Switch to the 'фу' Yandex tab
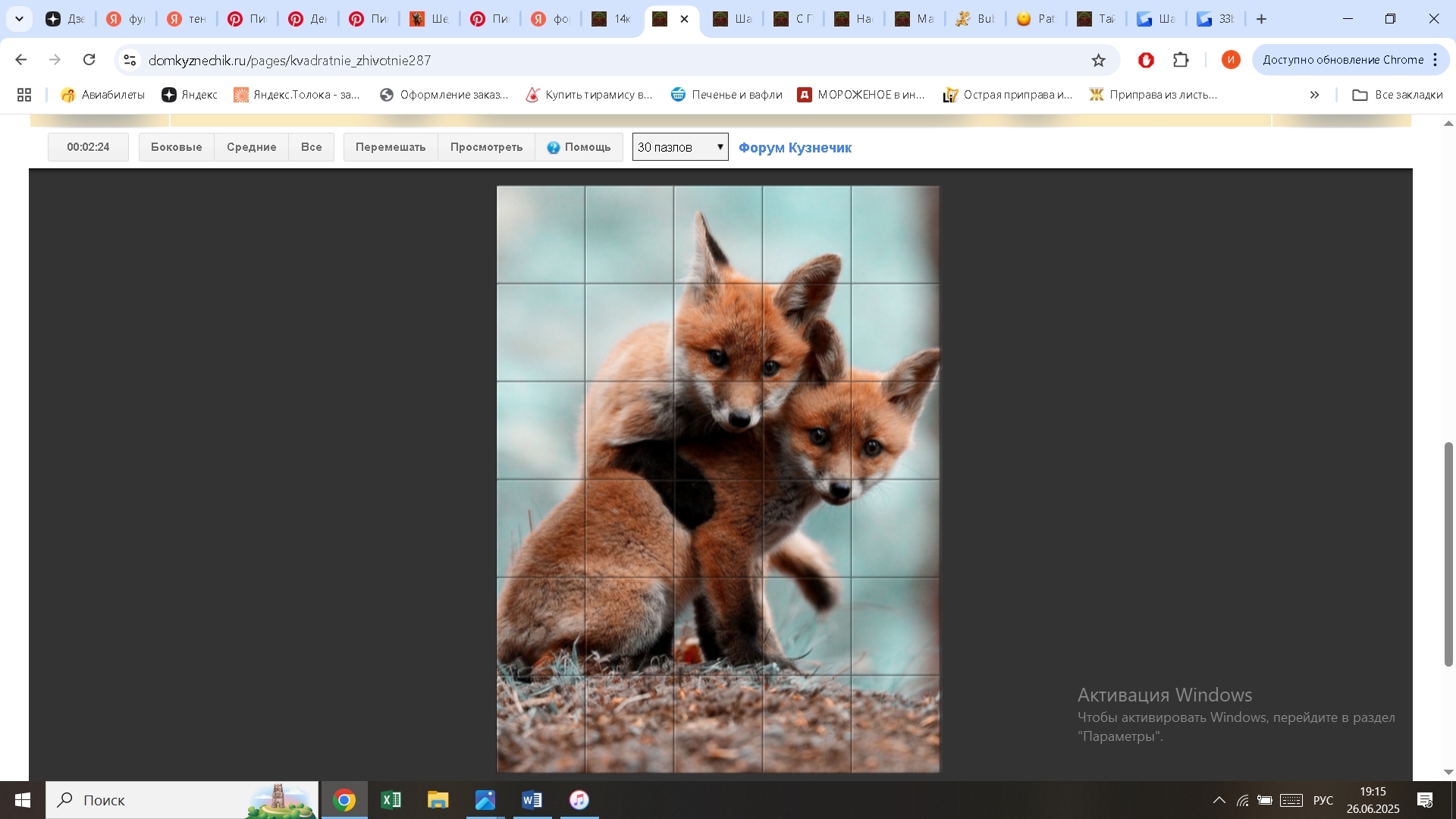The height and width of the screenshot is (819, 1456). click(127, 19)
